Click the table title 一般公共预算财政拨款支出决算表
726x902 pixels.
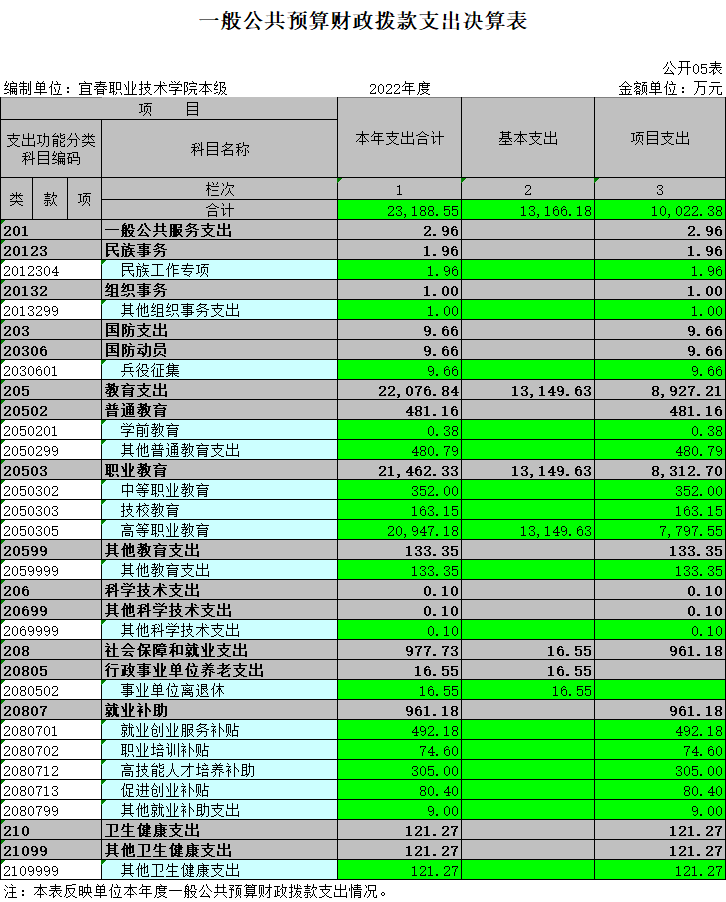point(363,21)
